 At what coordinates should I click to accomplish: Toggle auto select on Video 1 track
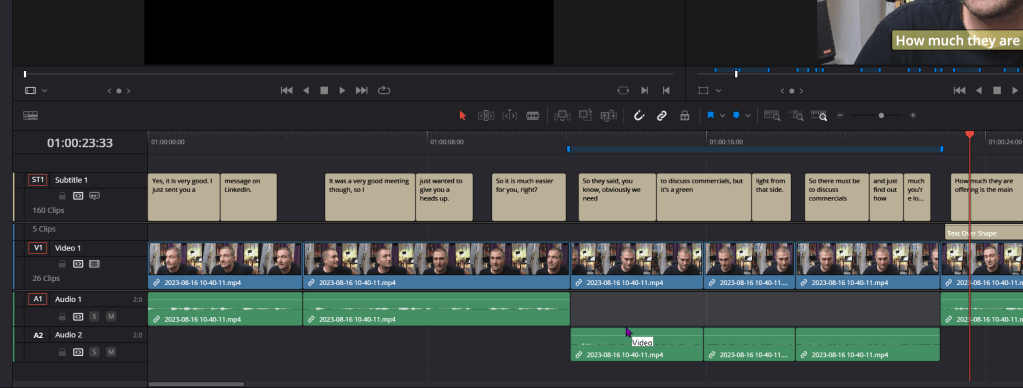point(78,264)
